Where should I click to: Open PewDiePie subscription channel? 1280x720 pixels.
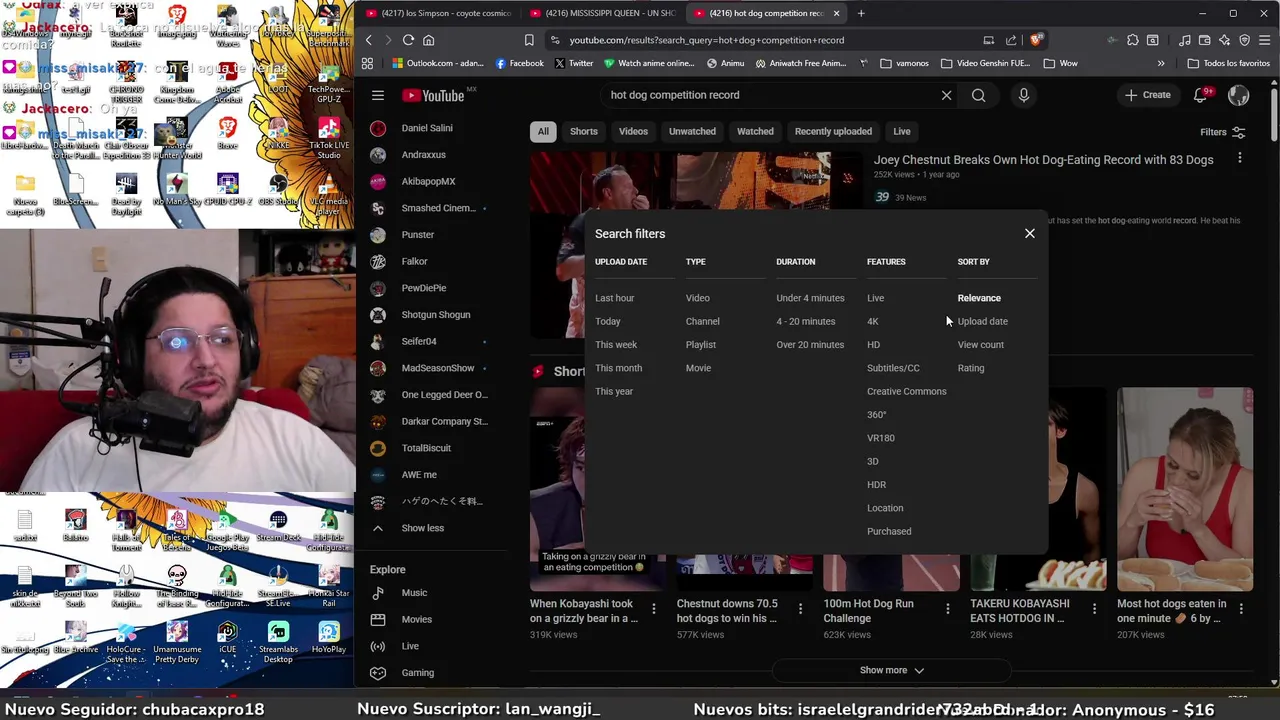click(x=430, y=288)
